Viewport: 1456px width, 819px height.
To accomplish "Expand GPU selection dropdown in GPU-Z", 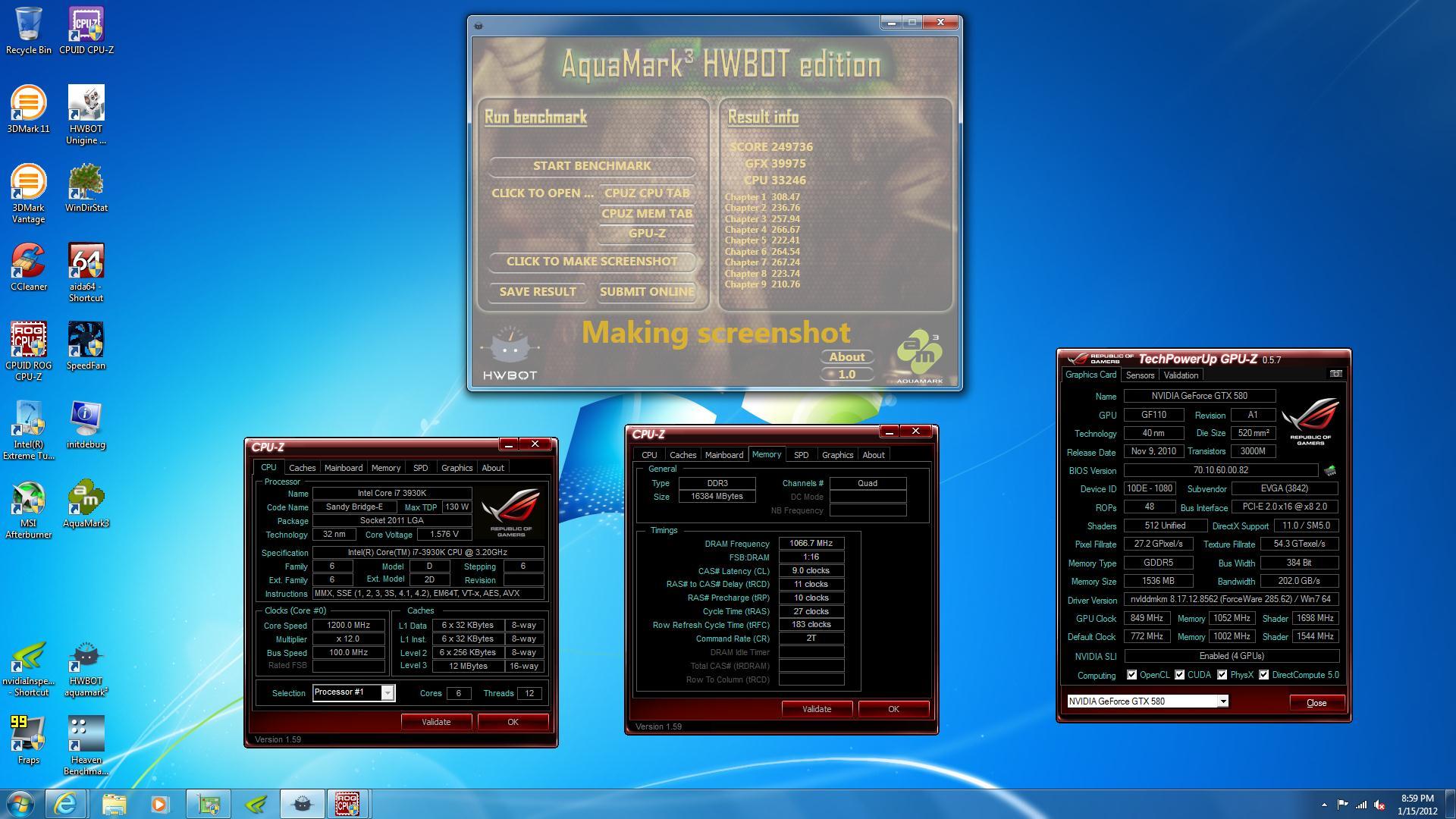I will click(1222, 701).
